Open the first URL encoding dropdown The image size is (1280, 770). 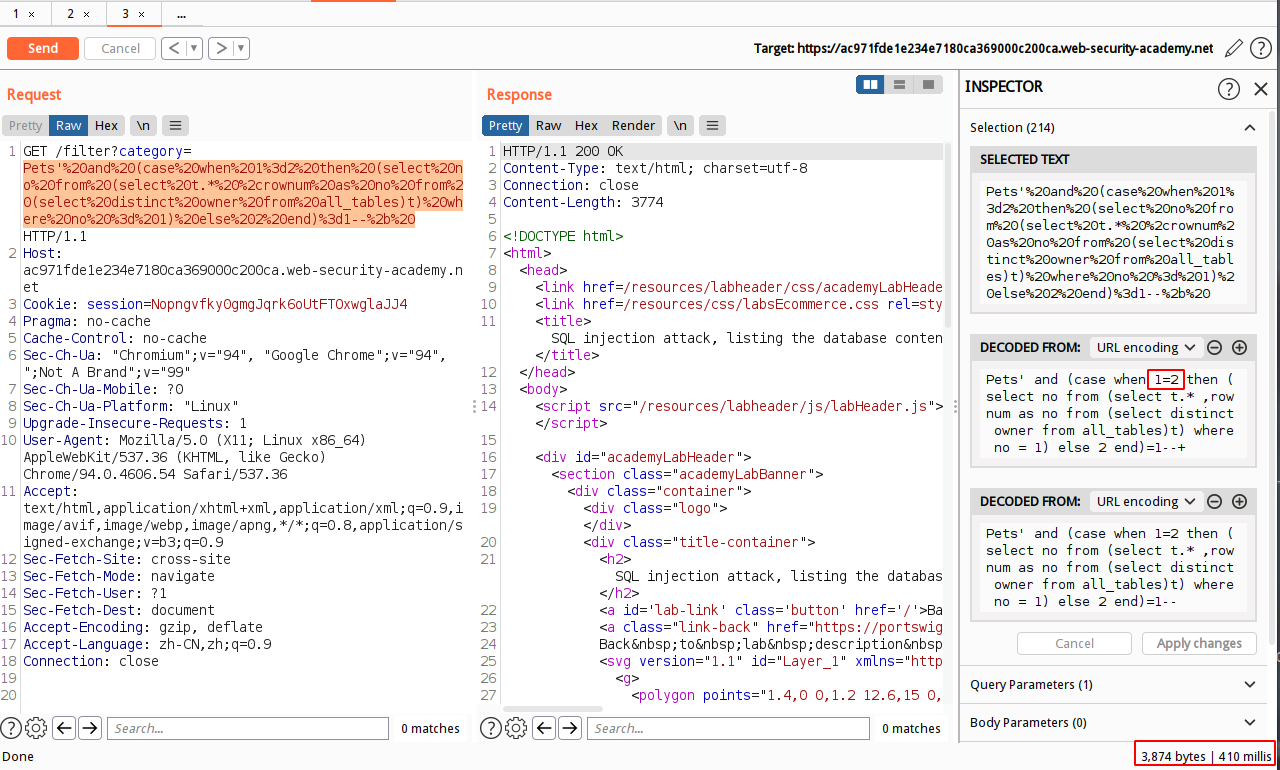(1145, 347)
